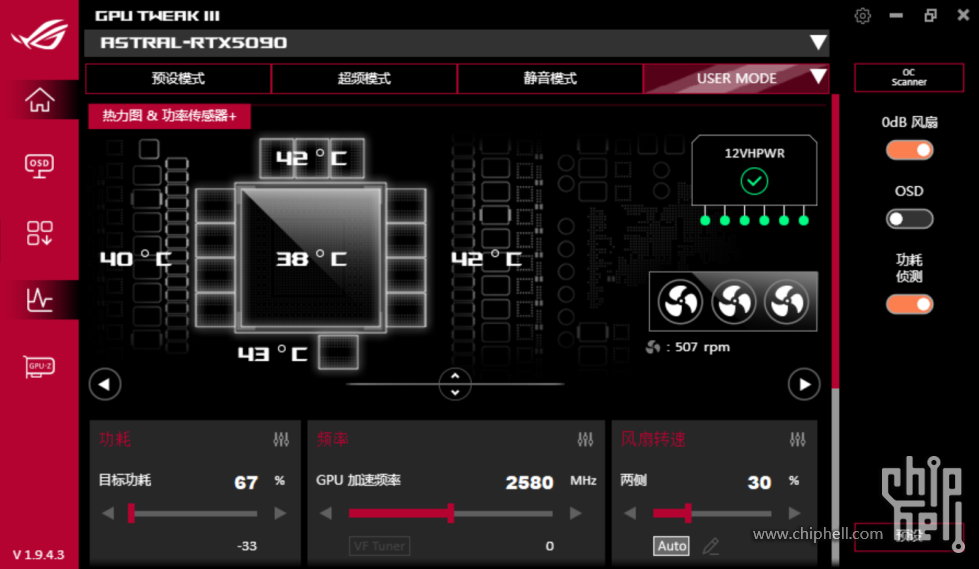979x569 pixels.
Task: Decrease fan speed with left arrow
Action: [630, 513]
